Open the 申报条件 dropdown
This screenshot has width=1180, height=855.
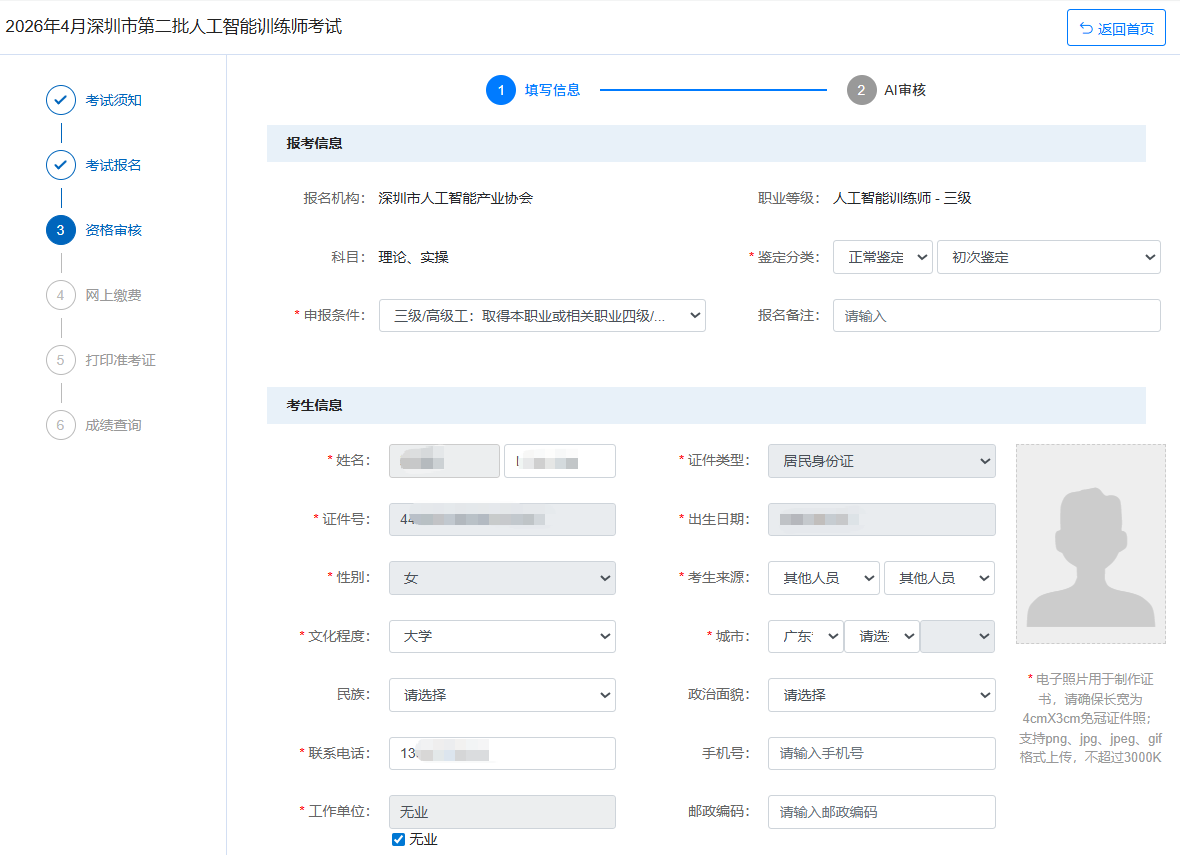542,316
